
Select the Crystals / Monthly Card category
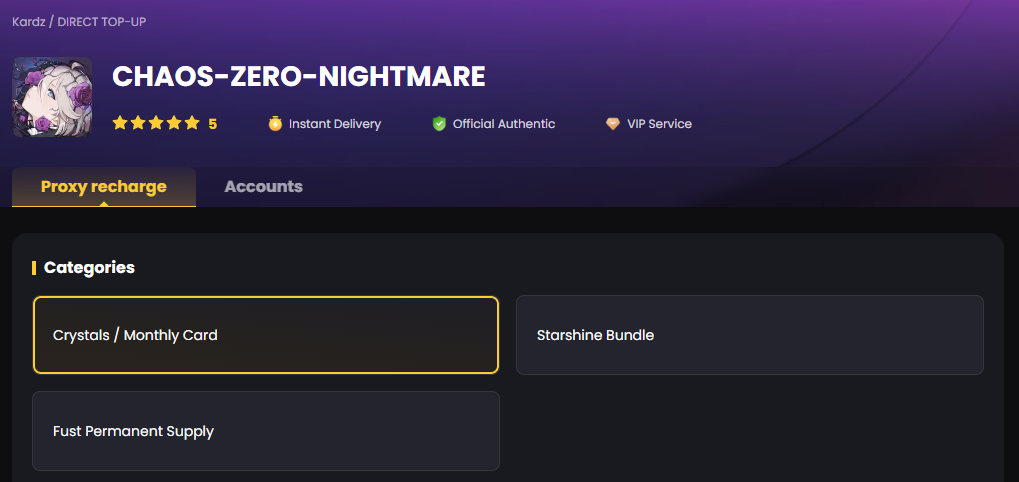pos(266,335)
